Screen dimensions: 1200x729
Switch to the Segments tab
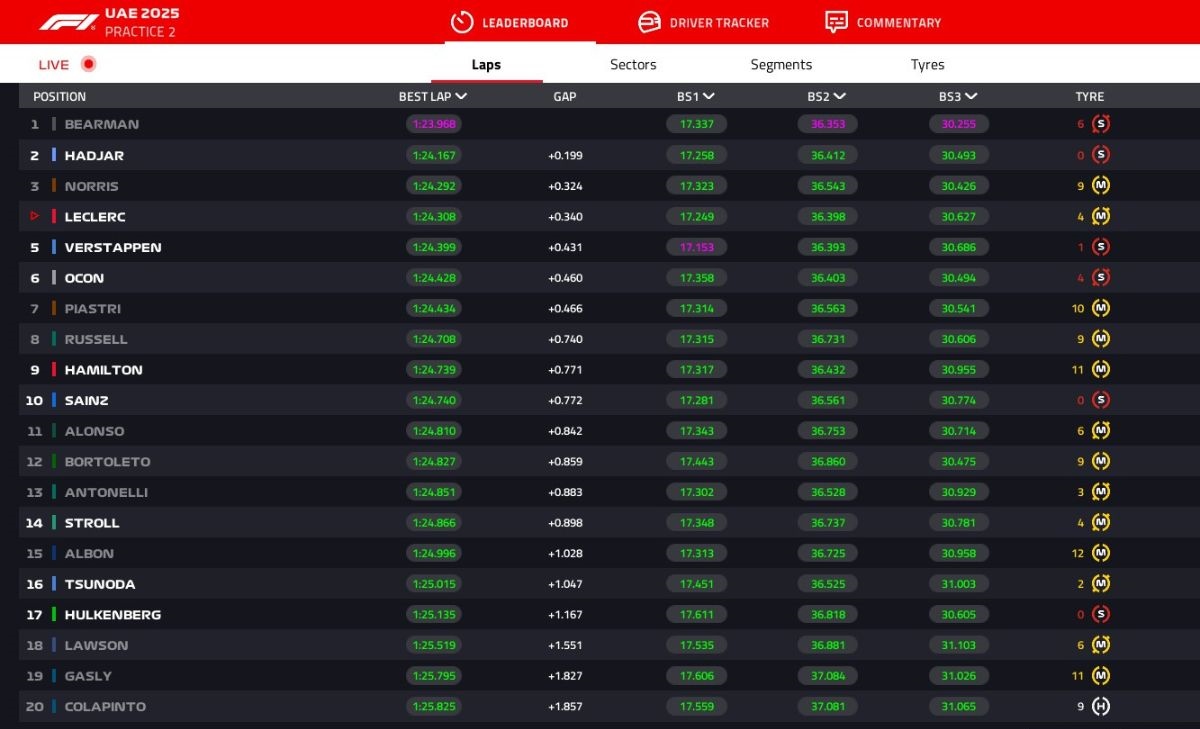point(781,65)
